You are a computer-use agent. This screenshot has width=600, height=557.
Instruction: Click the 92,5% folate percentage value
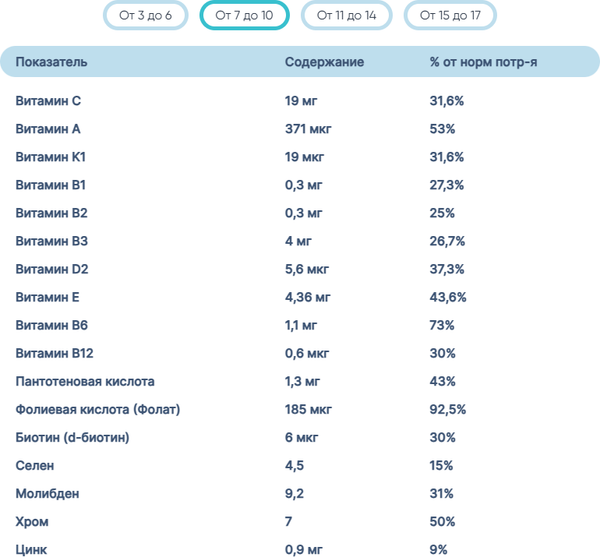tap(450, 409)
